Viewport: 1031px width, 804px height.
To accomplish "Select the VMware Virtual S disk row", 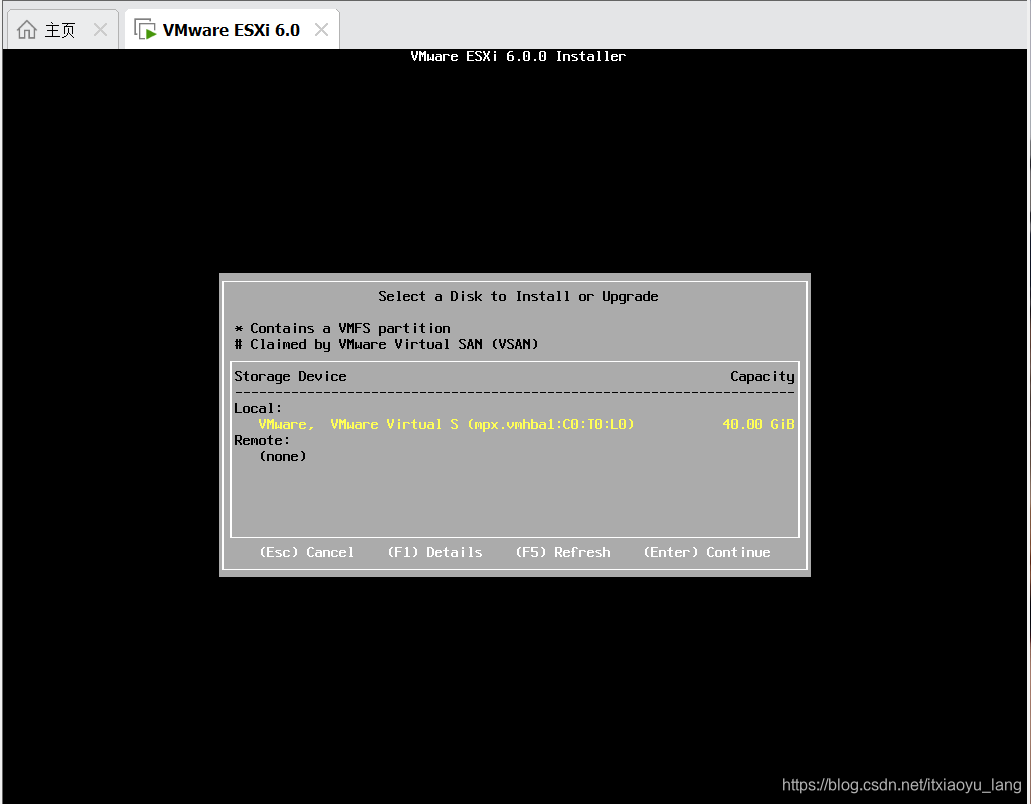I will [x=514, y=425].
